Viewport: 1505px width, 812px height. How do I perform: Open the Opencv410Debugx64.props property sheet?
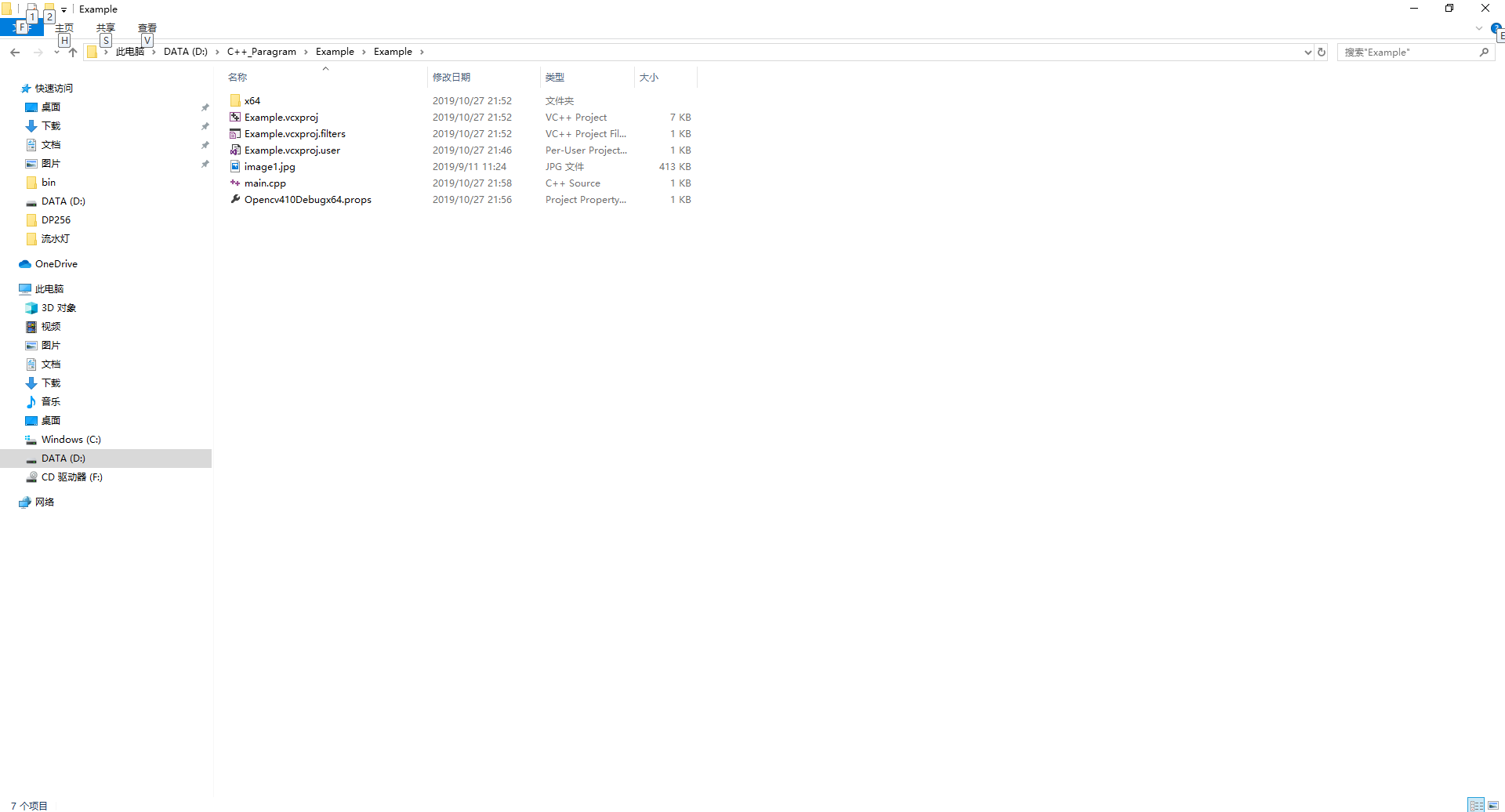point(307,199)
